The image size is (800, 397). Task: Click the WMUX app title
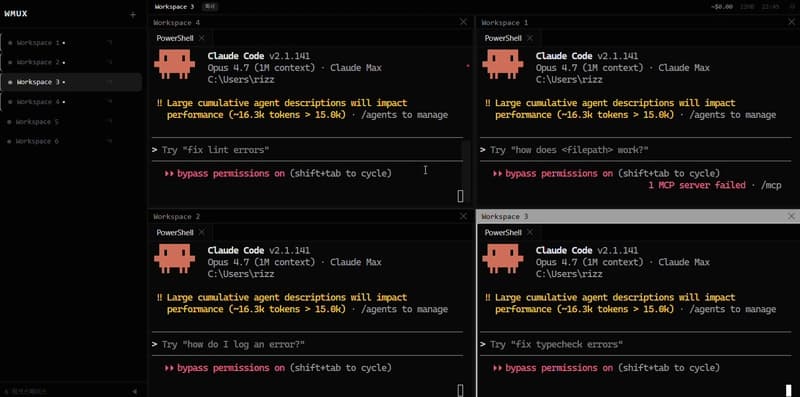click(16, 14)
